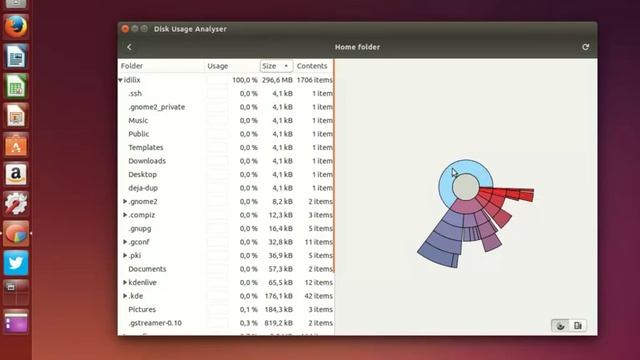Sort by the Contents column header
Viewport: 640px width, 360px height.
(313, 66)
